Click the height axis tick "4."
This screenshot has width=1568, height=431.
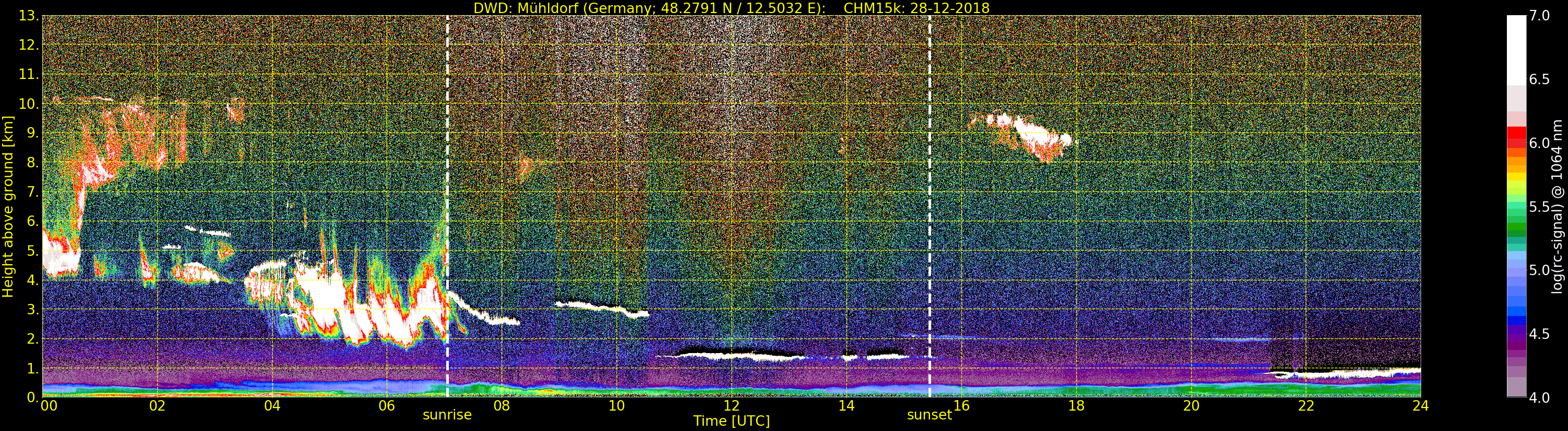tap(33, 280)
